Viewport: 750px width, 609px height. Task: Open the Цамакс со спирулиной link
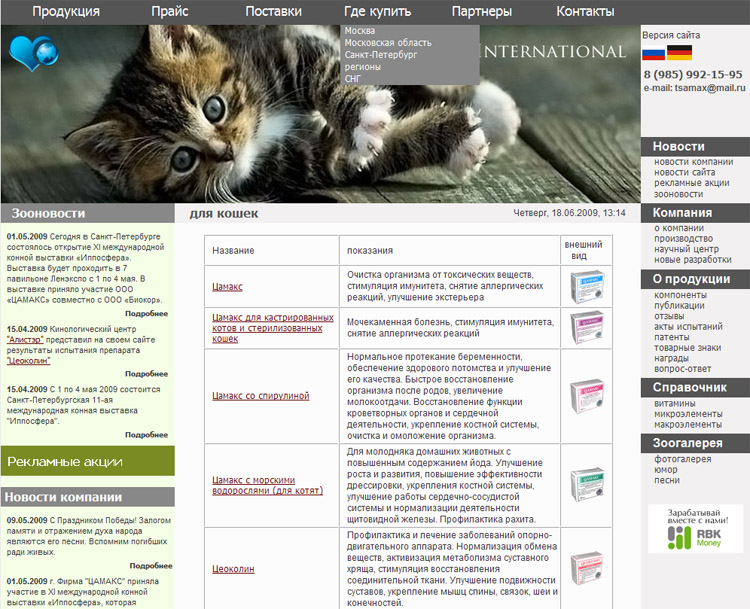pos(261,396)
